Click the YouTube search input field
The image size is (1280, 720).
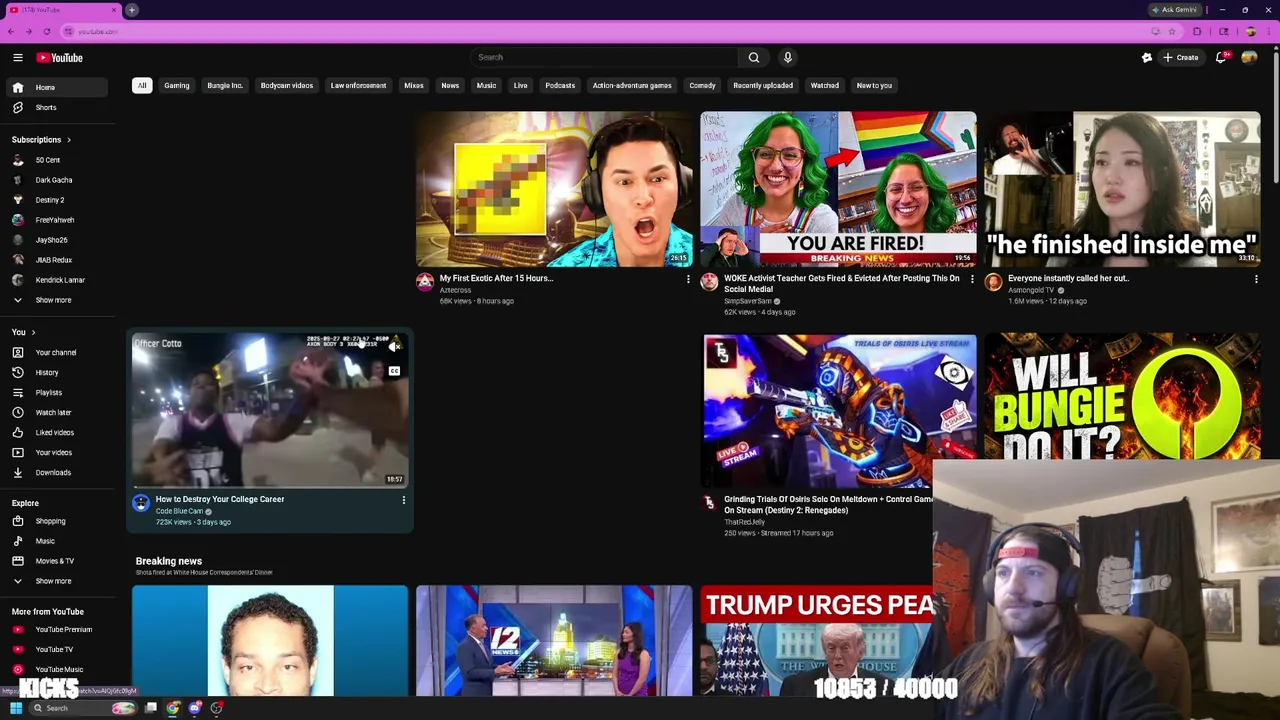tap(604, 57)
